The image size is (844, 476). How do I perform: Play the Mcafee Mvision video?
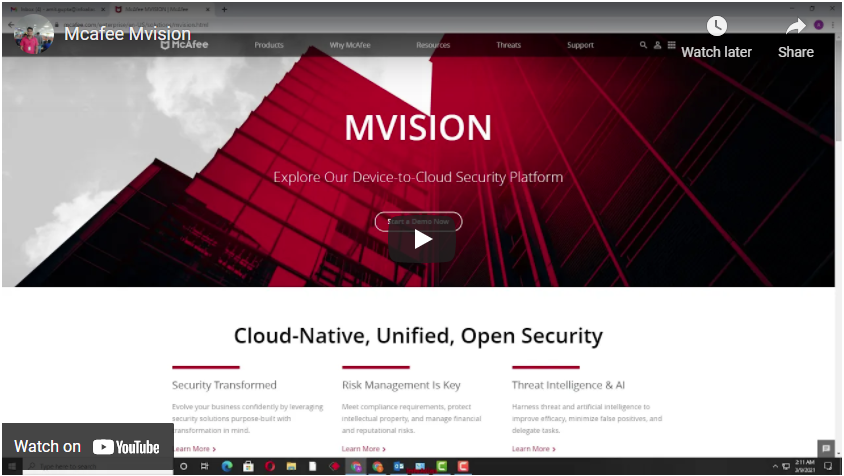422,239
